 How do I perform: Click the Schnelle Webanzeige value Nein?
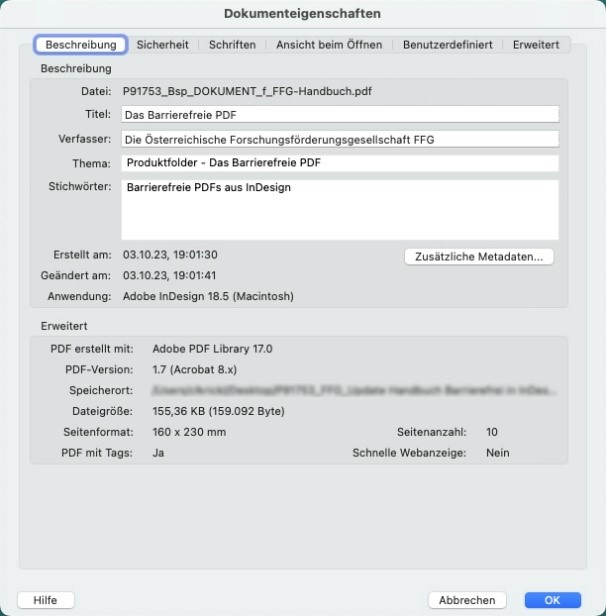click(x=498, y=453)
